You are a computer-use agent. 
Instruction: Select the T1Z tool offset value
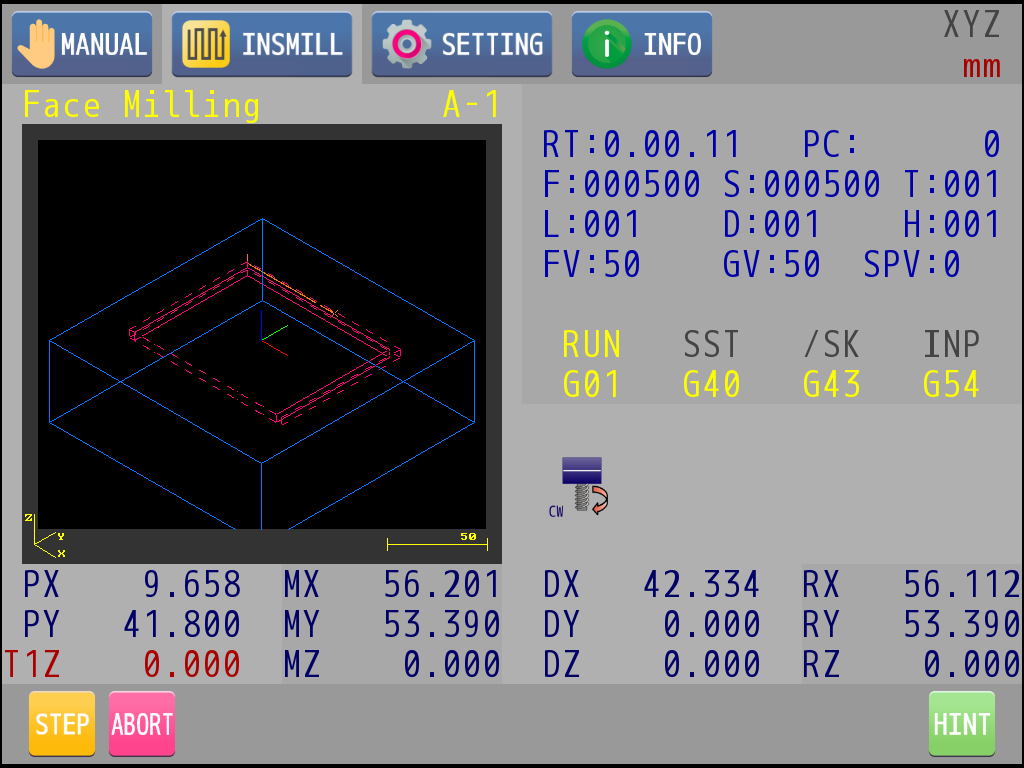pos(192,664)
